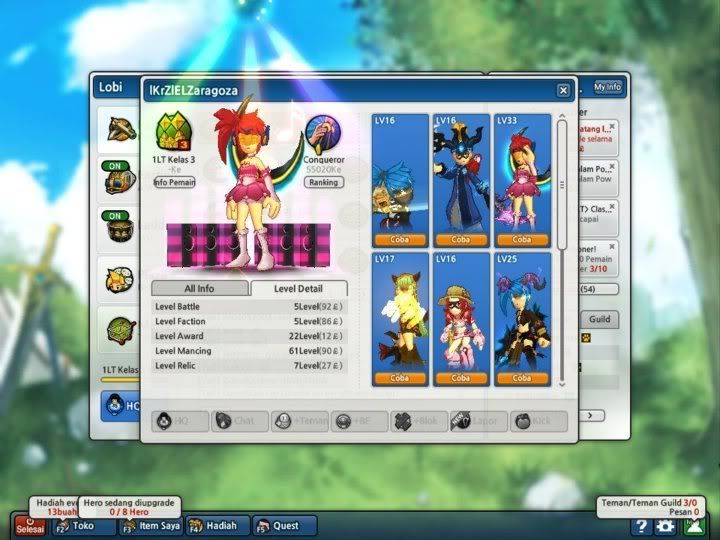Select the Level Battle row

pyautogui.click(x=248, y=306)
